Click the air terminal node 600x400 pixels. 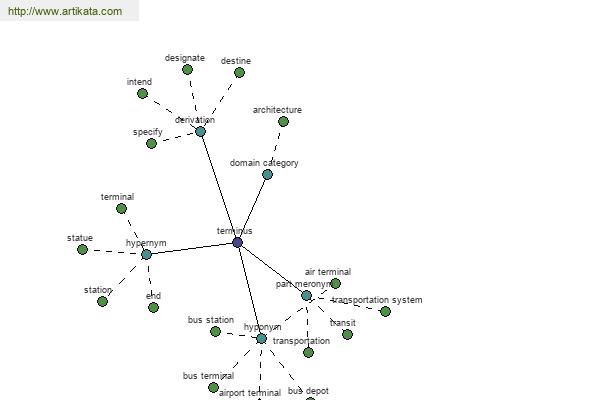pos(335,284)
